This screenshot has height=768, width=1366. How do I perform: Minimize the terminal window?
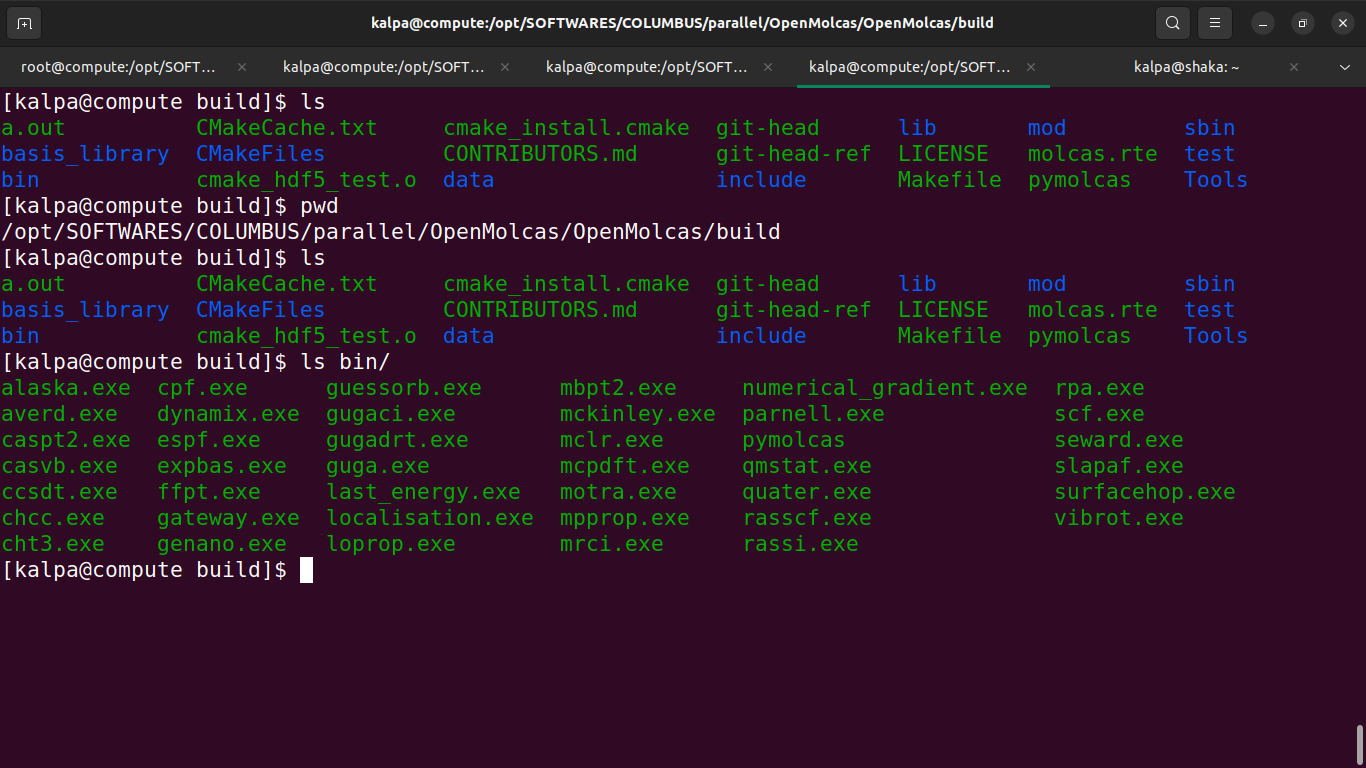tap(1263, 22)
